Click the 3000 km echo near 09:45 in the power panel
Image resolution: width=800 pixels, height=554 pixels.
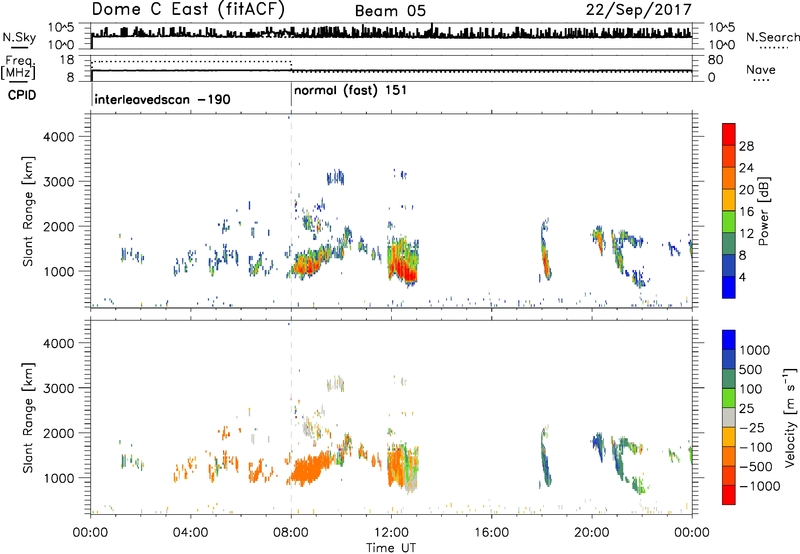coord(335,177)
